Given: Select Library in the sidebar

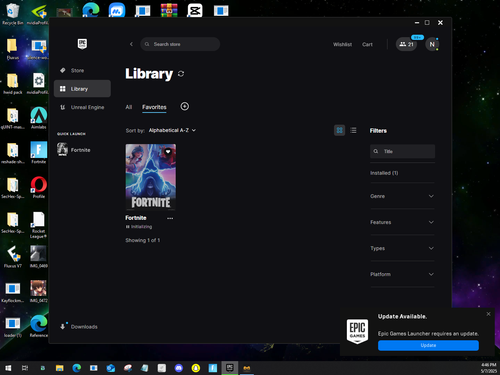Looking at the screenshot, I should [82, 89].
